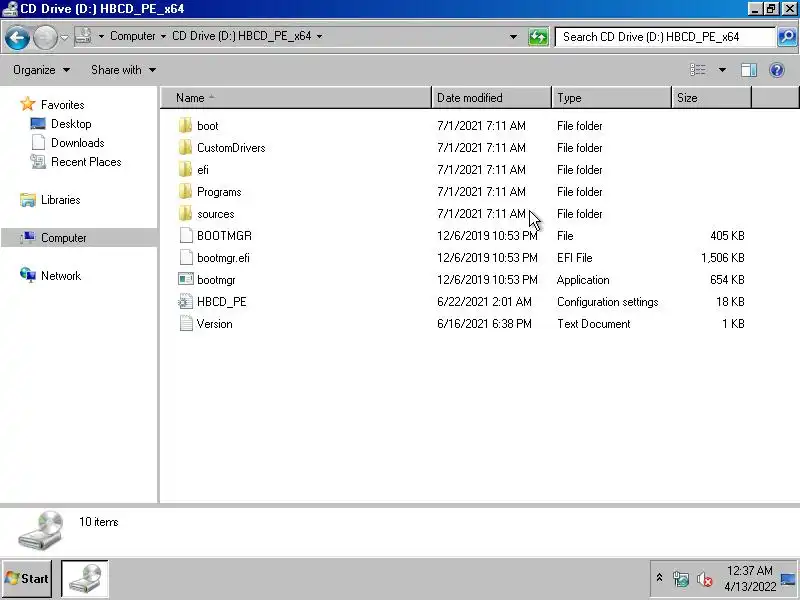Click the '6/16/2021 6:38 PM' date cell
The image size is (800, 600).
coord(484,324)
